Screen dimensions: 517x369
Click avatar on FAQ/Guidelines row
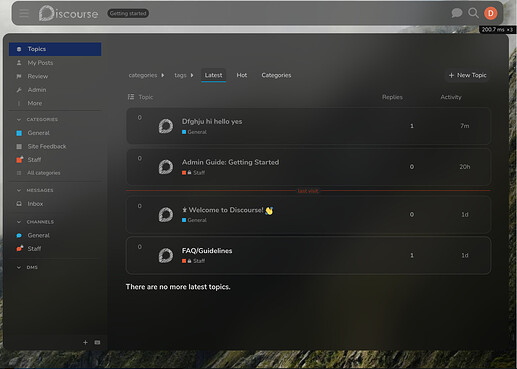tap(166, 255)
